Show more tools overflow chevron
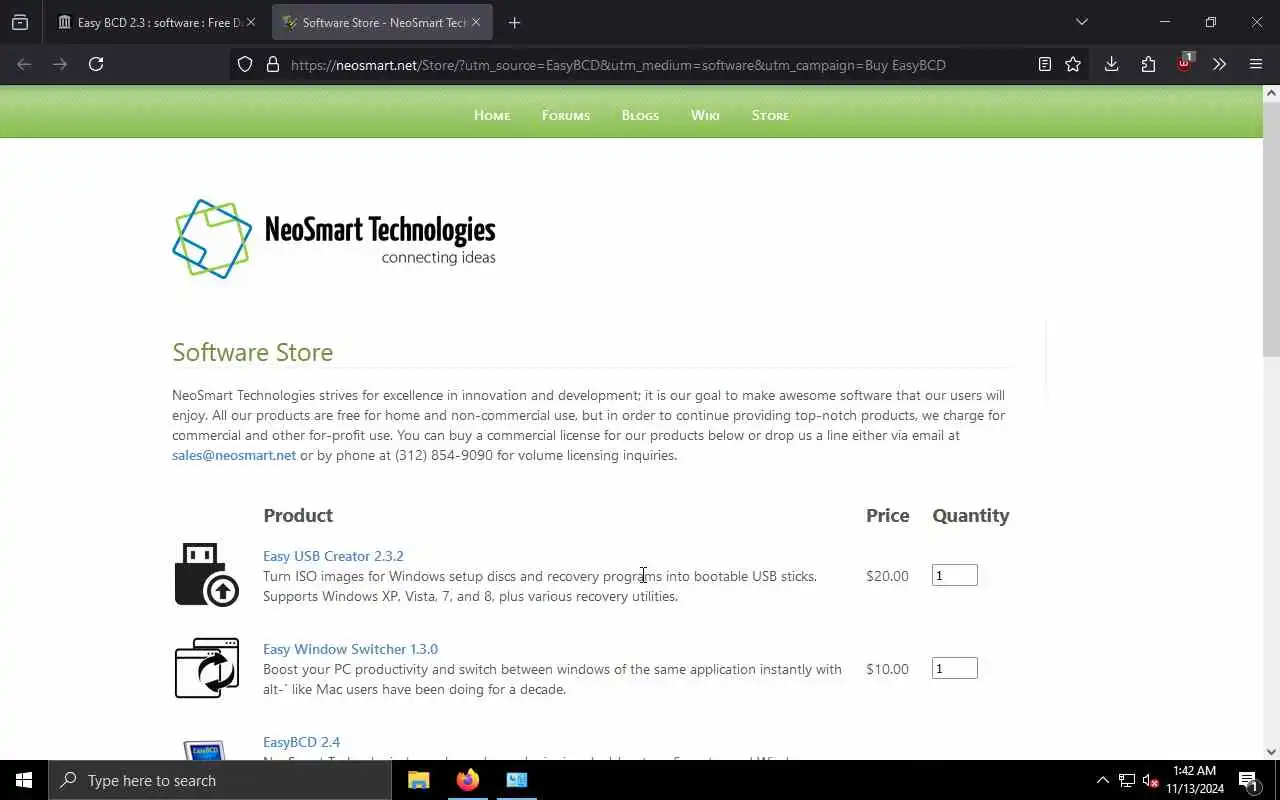The height and width of the screenshot is (800, 1280). 1219,64
